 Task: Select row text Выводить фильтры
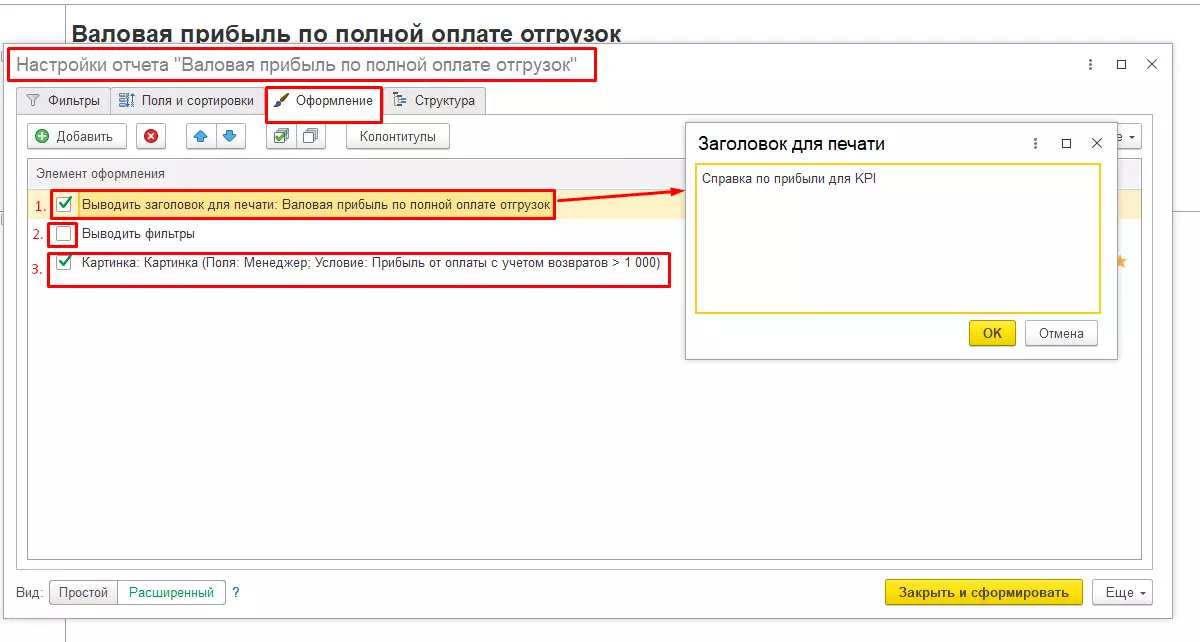coord(138,234)
